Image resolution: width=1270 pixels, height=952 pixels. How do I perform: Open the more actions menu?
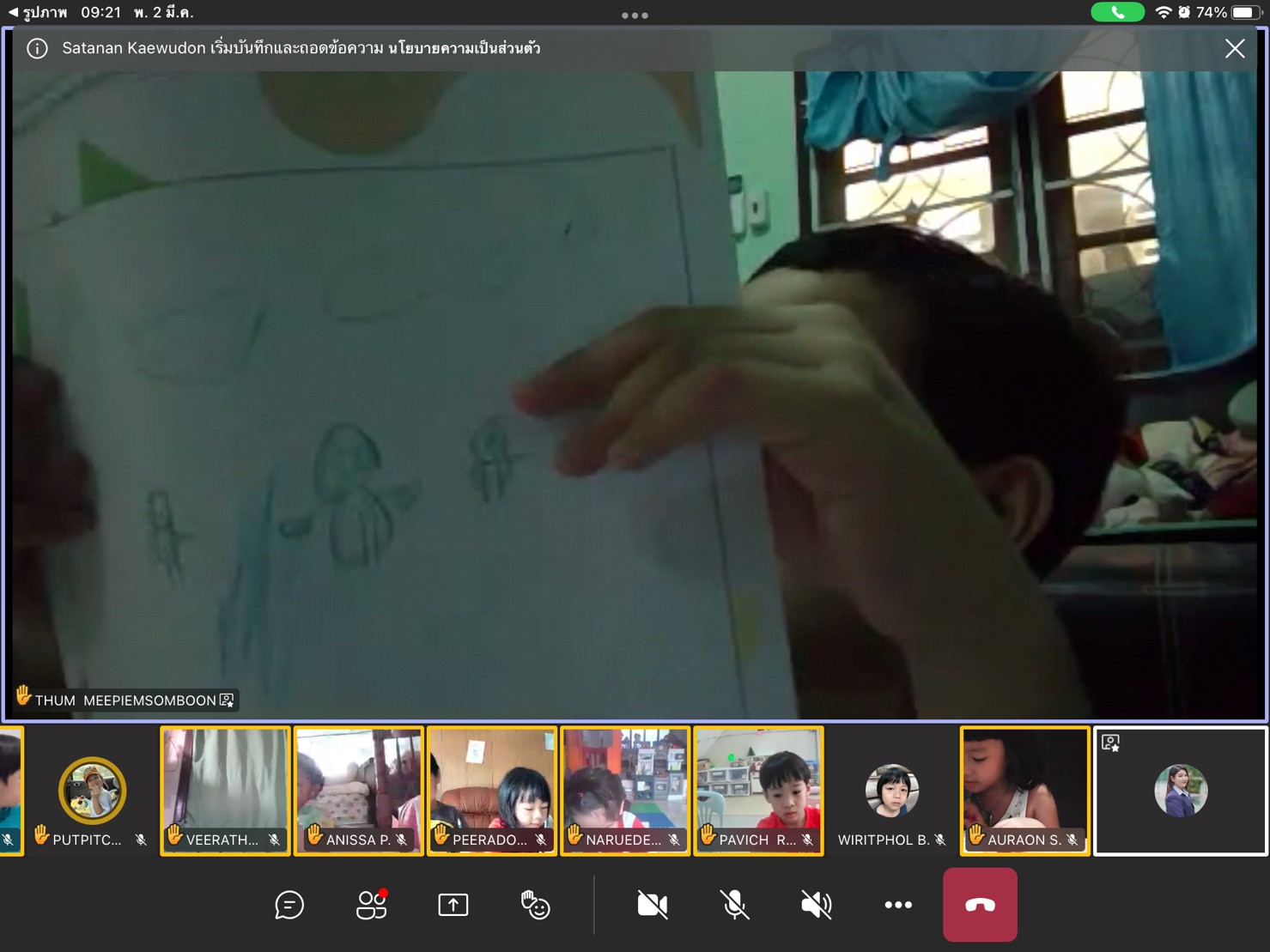point(898,905)
